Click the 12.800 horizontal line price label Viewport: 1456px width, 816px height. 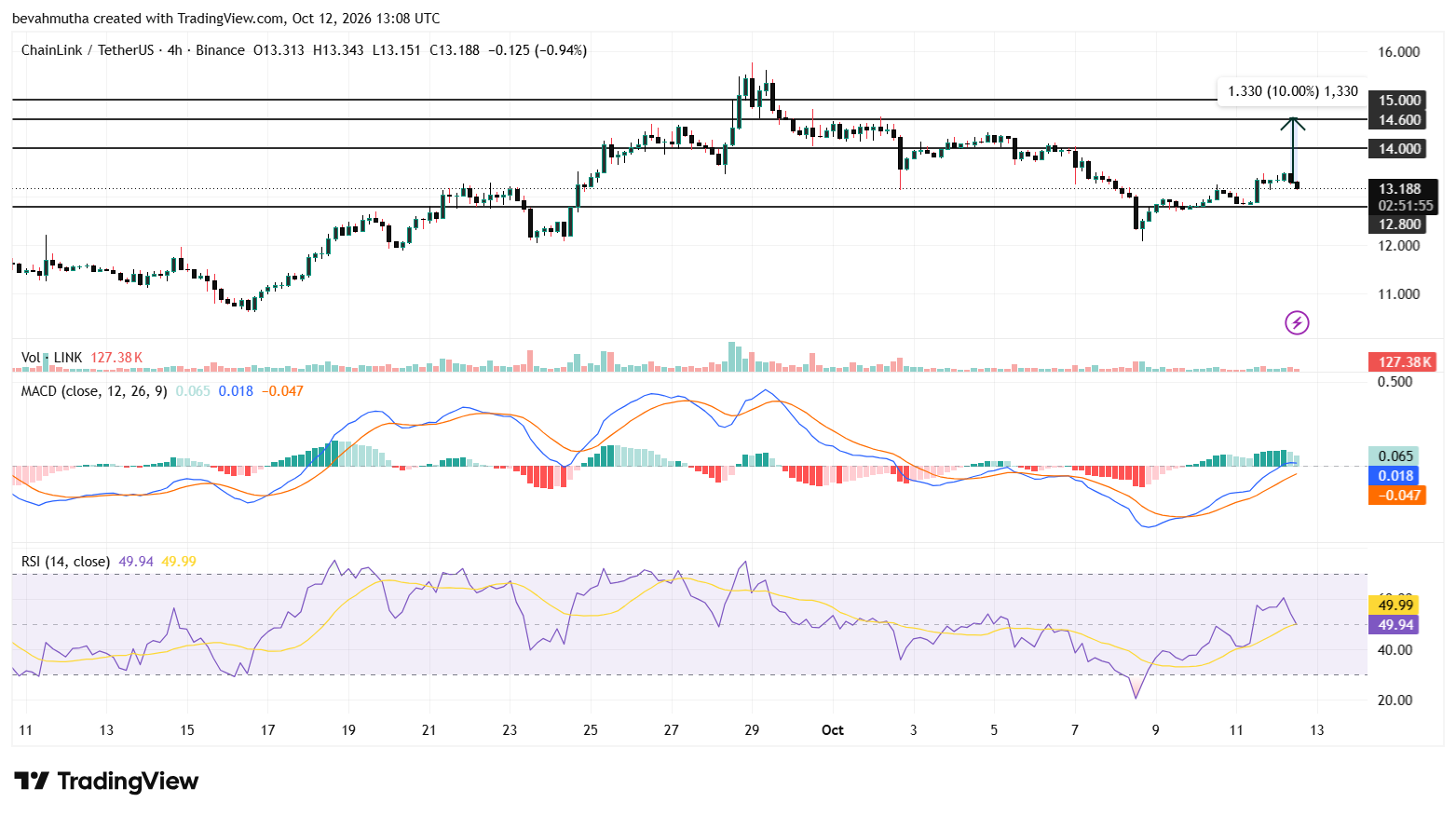tap(1399, 224)
